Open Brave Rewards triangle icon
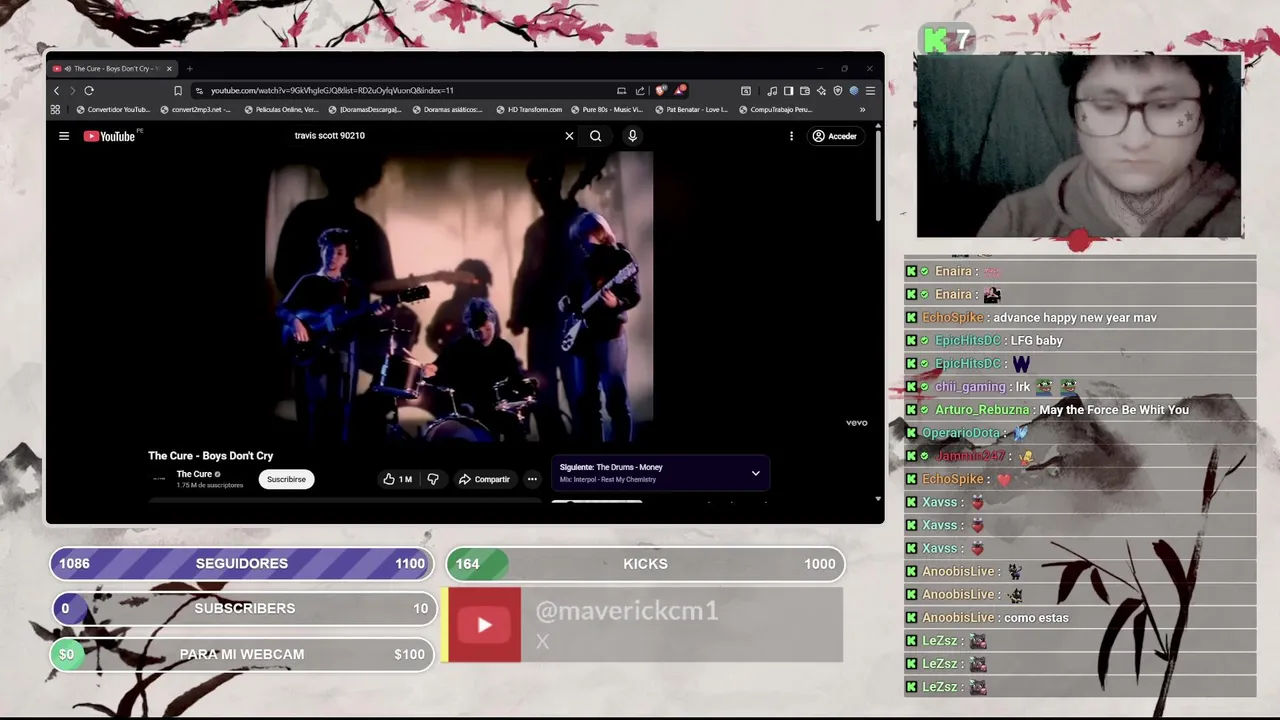The width and height of the screenshot is (1280, 720). tap(680, 90)
